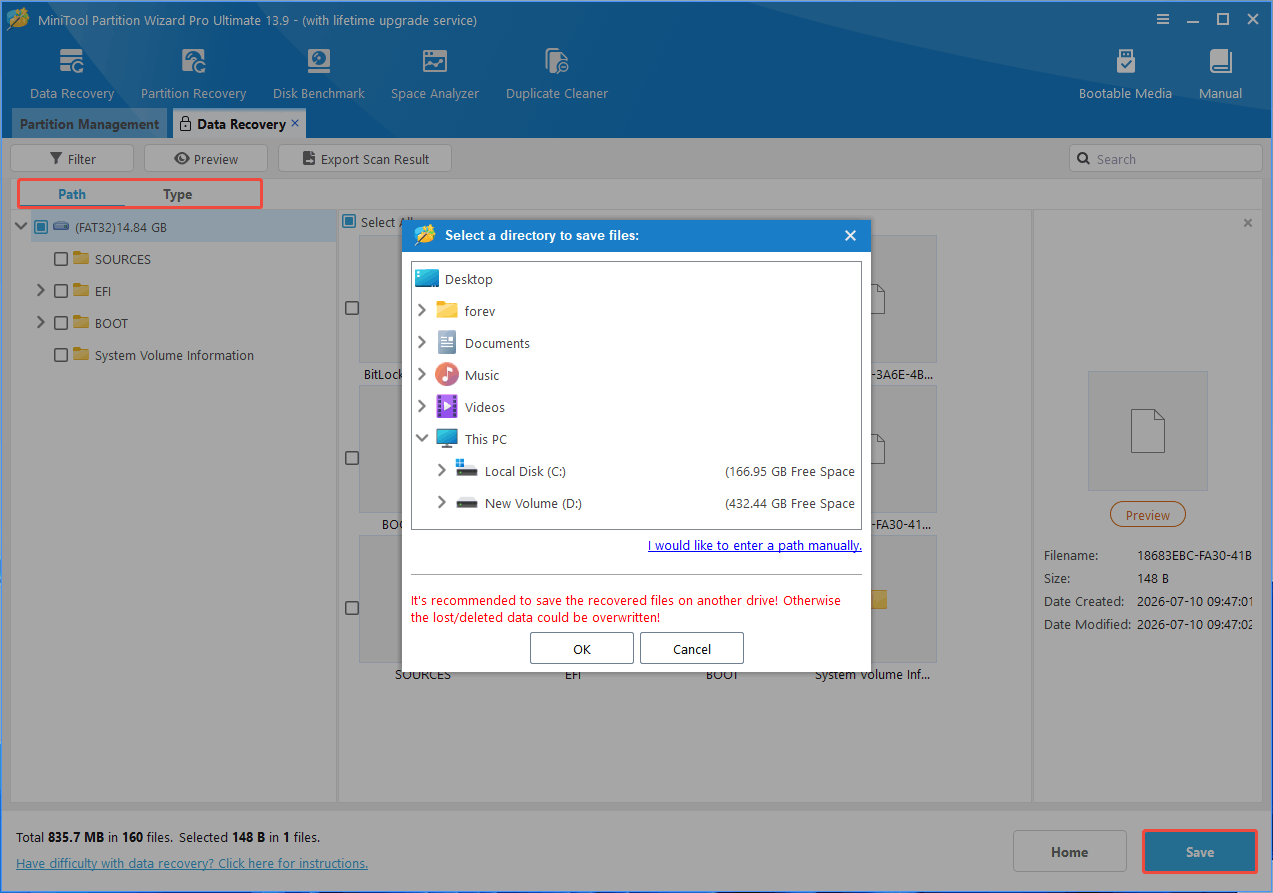Check the System Volume Information checkbox

61,355
